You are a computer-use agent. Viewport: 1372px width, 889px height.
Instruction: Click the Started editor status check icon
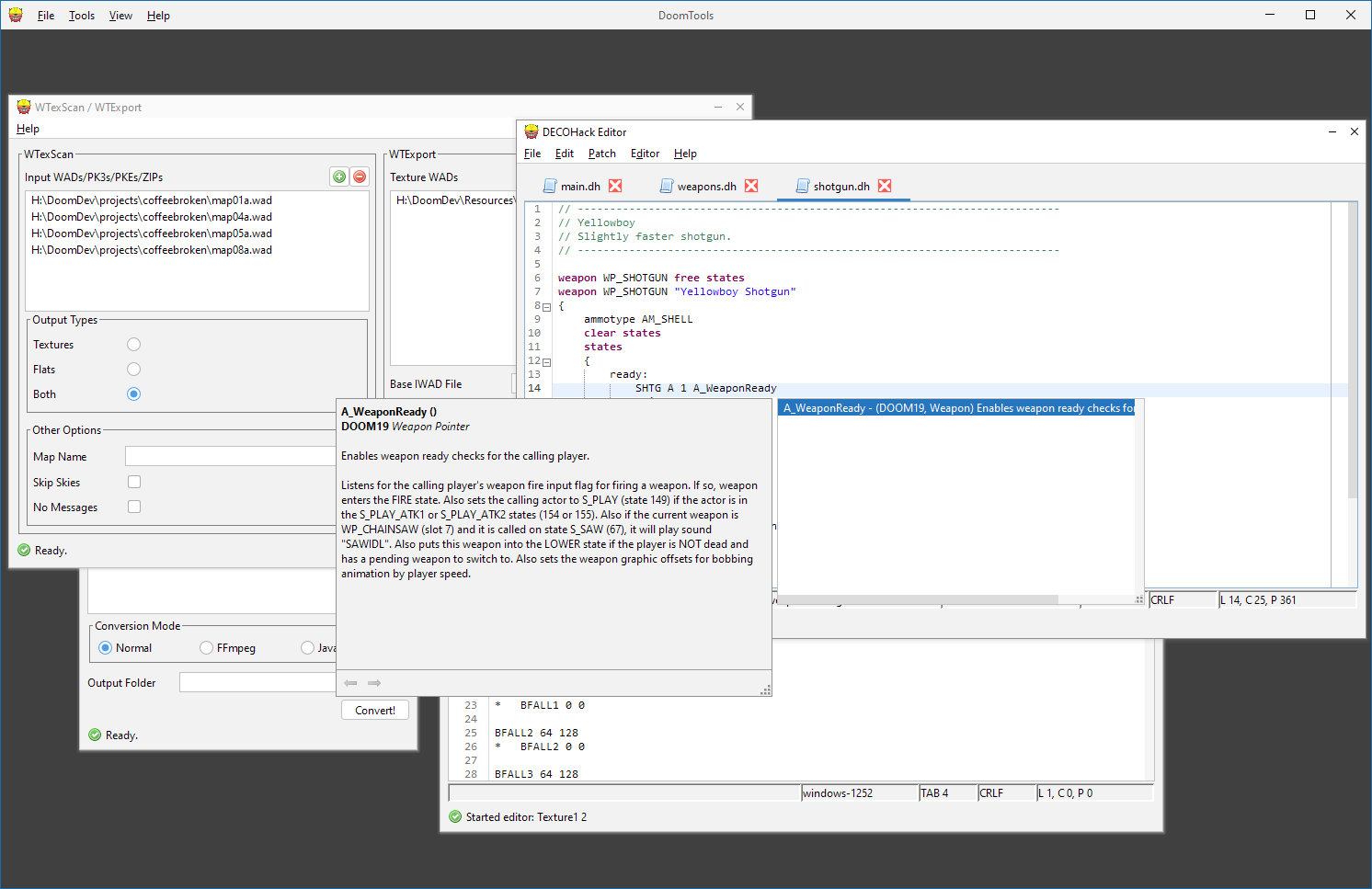point(455,816)
